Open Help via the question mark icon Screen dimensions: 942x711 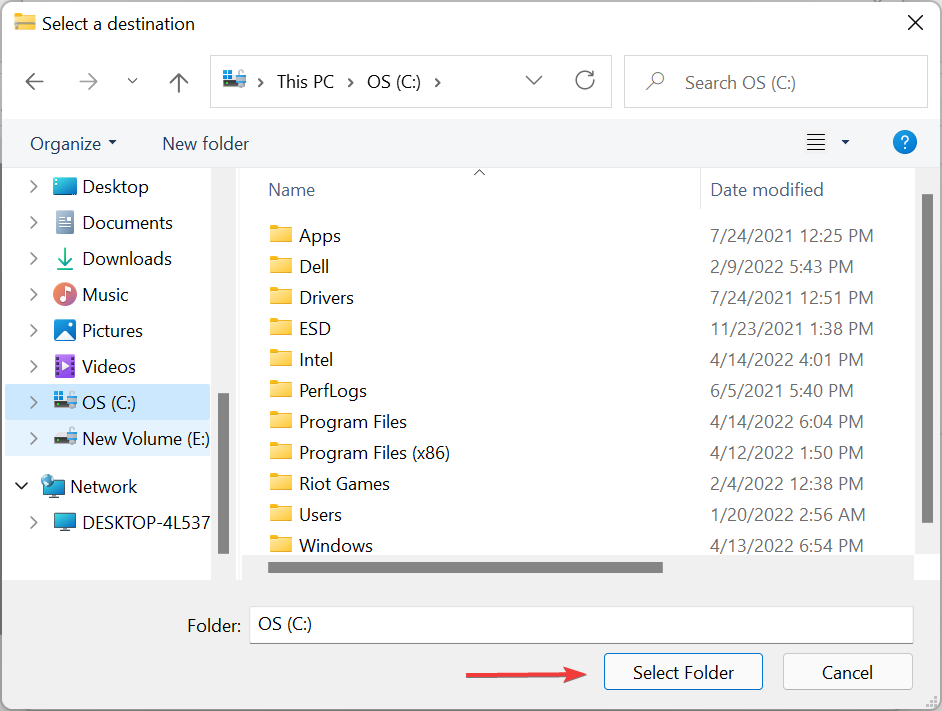pos(904,142)
